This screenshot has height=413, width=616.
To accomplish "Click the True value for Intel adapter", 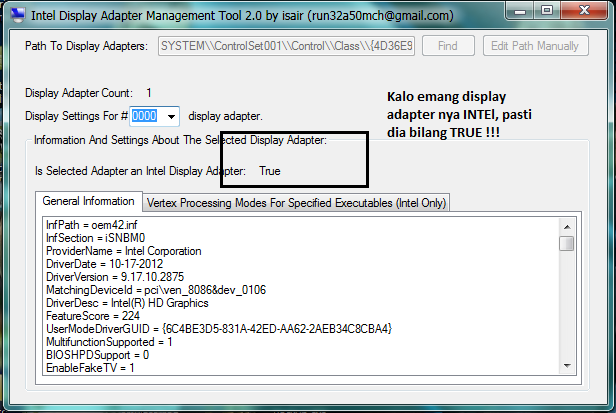I will (x=270, y=171).
